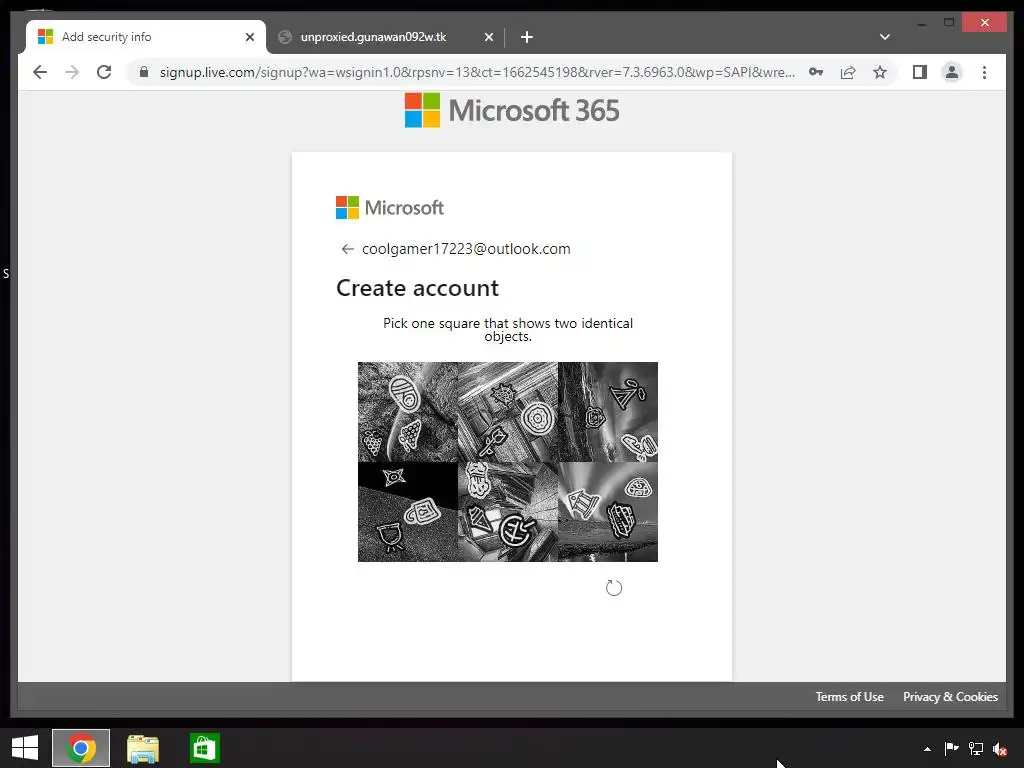1024x768 pixels.
Task: Click the network tray icon
Action: click(x=976, y=749)
